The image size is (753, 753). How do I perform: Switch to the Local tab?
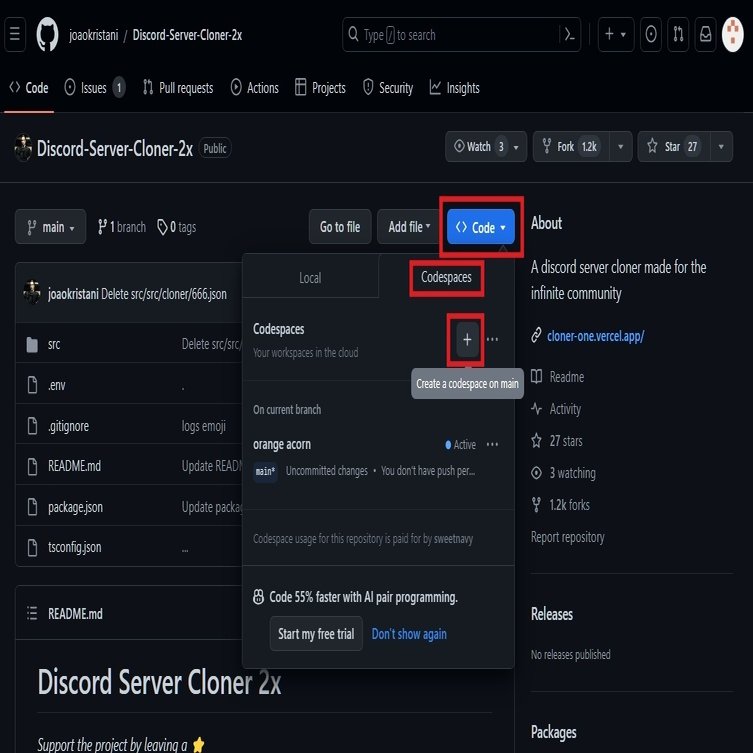310,278
